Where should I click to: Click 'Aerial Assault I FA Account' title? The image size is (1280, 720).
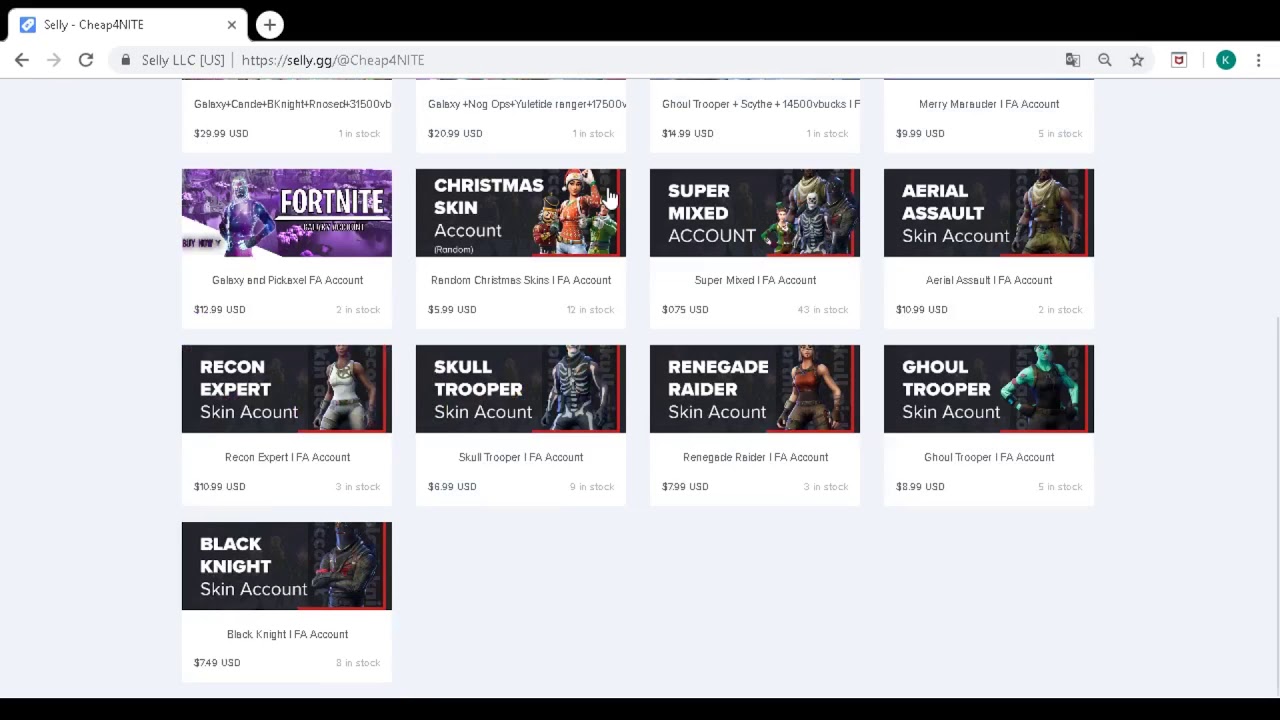pos(989,280)
